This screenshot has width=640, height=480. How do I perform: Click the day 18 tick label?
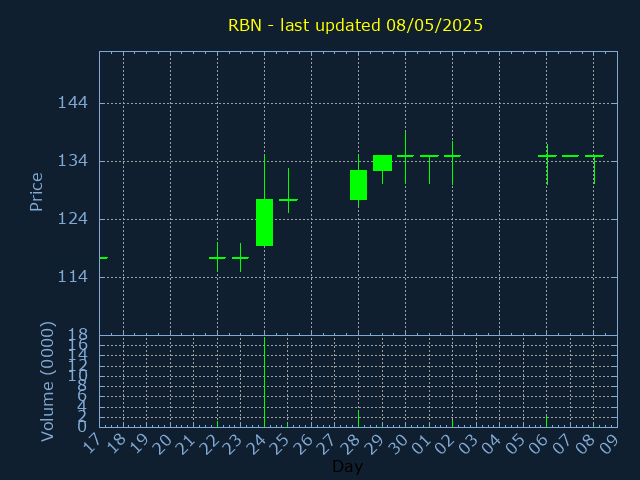(x=115, y=443)
